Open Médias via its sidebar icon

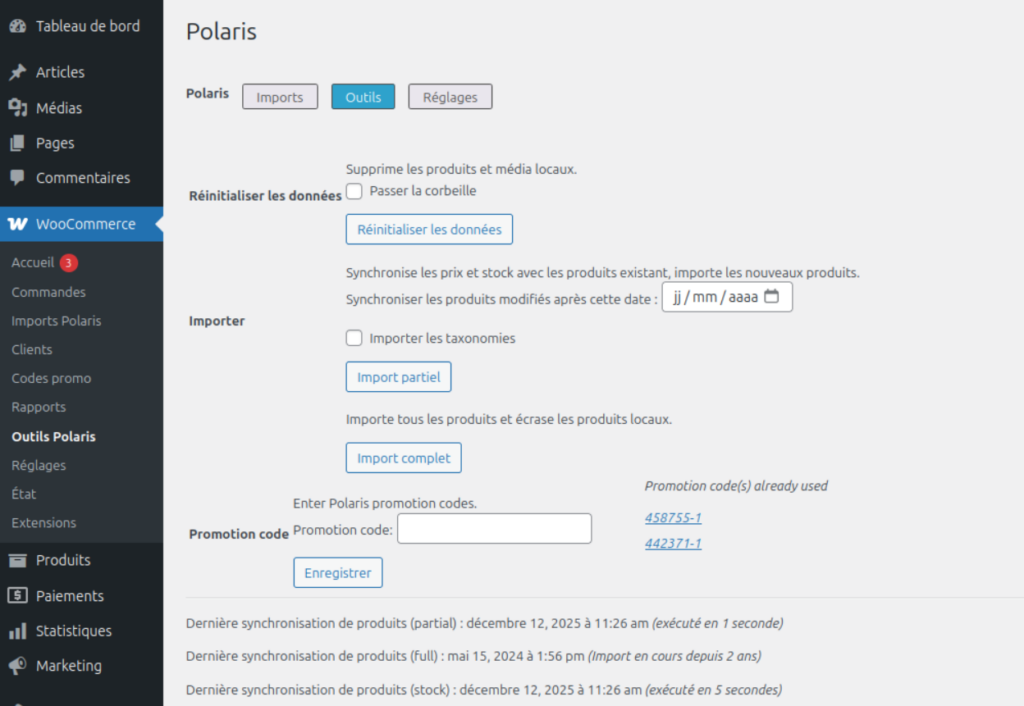(17, 108)
